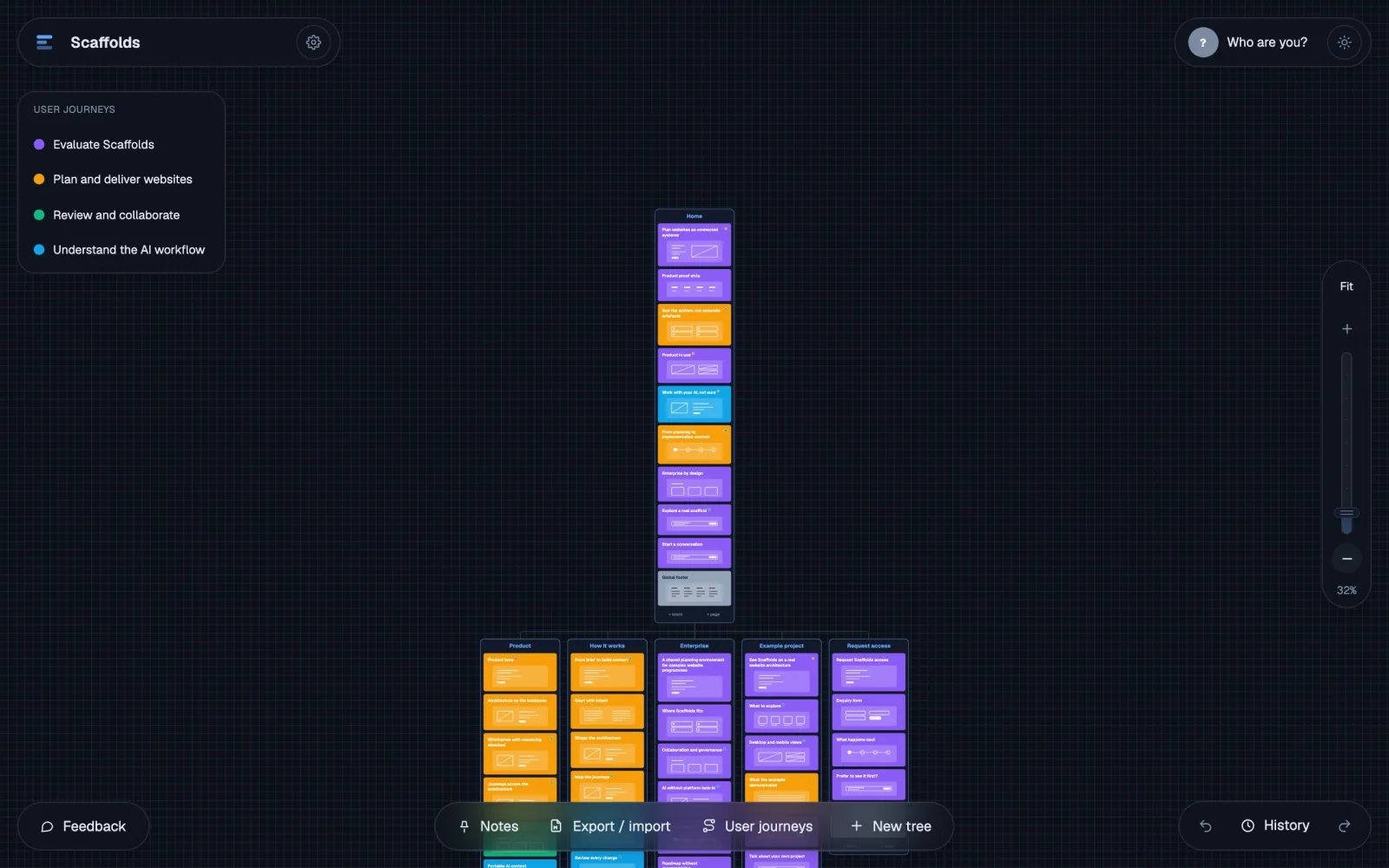Screen dimensions: 1389x868
Task: Select the Request access page header
Action: click(869, 646)
